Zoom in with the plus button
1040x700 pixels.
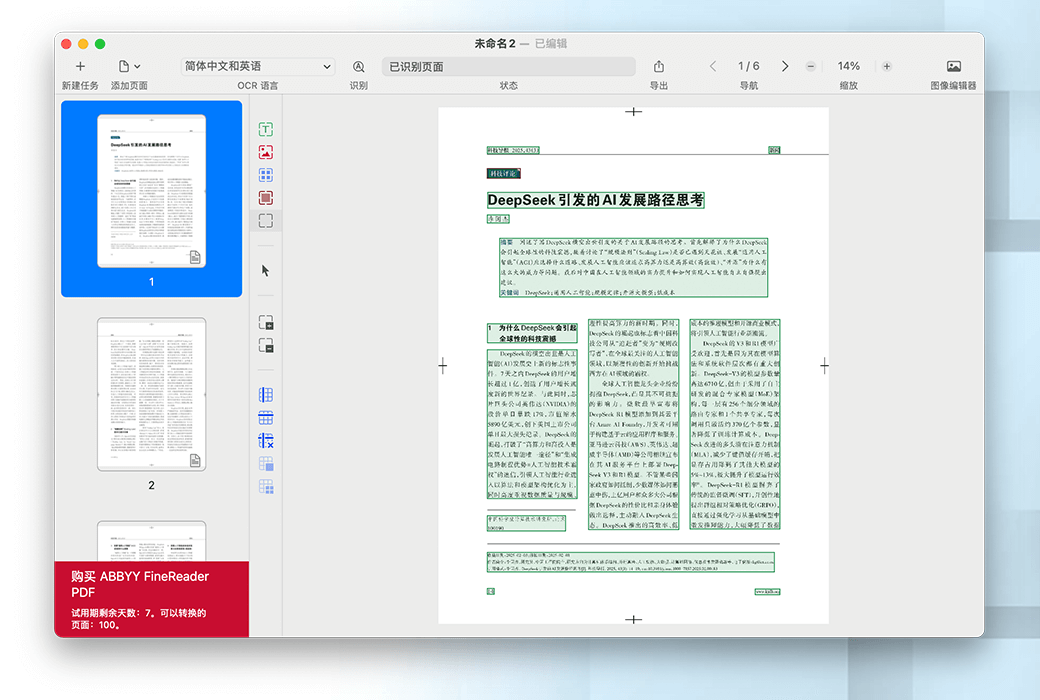coord(887,67)
